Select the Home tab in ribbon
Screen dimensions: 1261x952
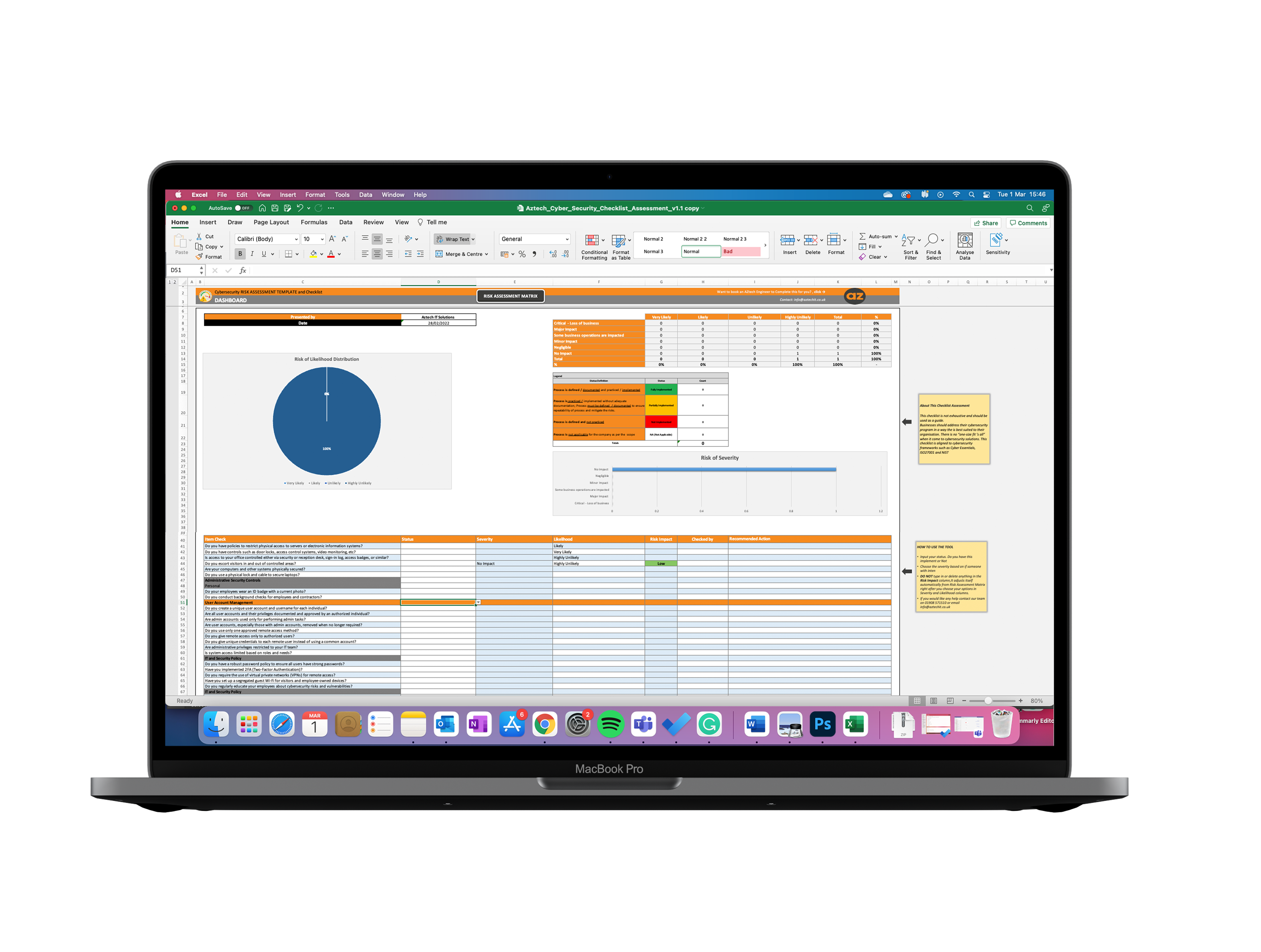[x=193, y=221]
